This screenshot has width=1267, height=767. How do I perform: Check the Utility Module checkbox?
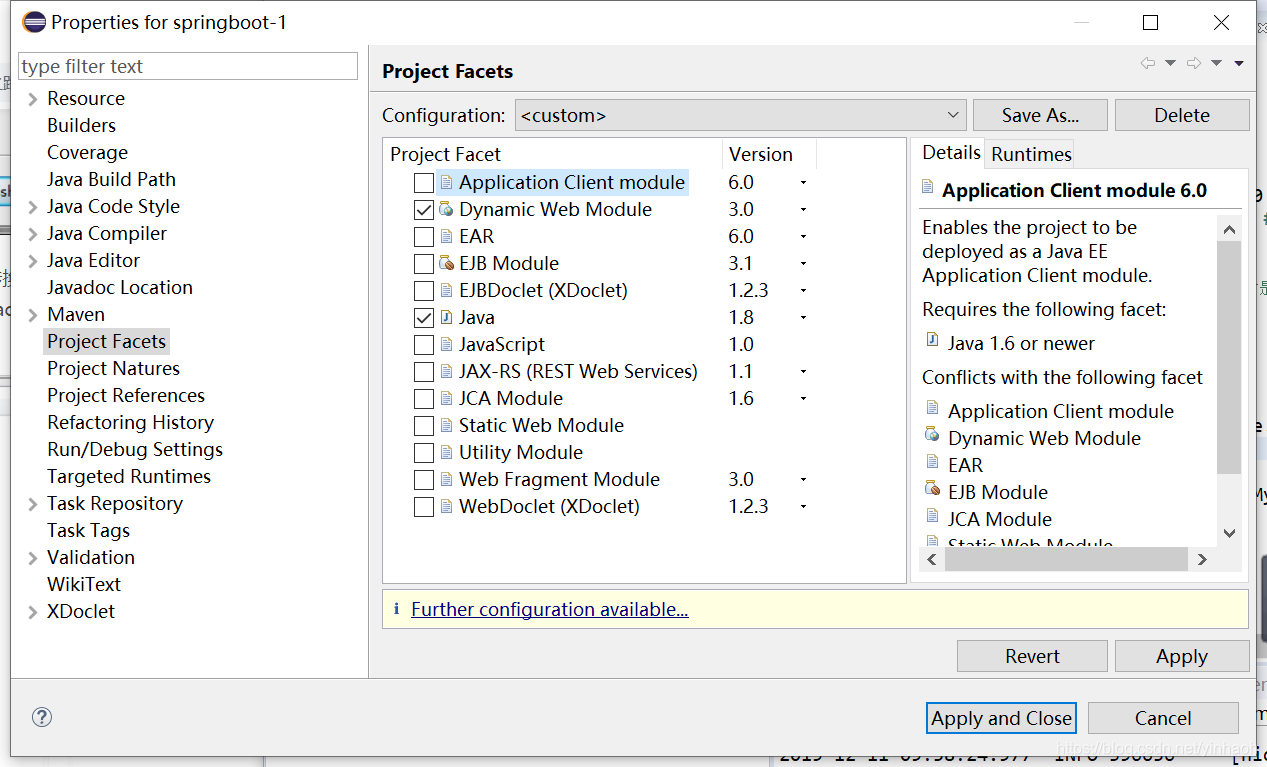click(x=424, y=453)
